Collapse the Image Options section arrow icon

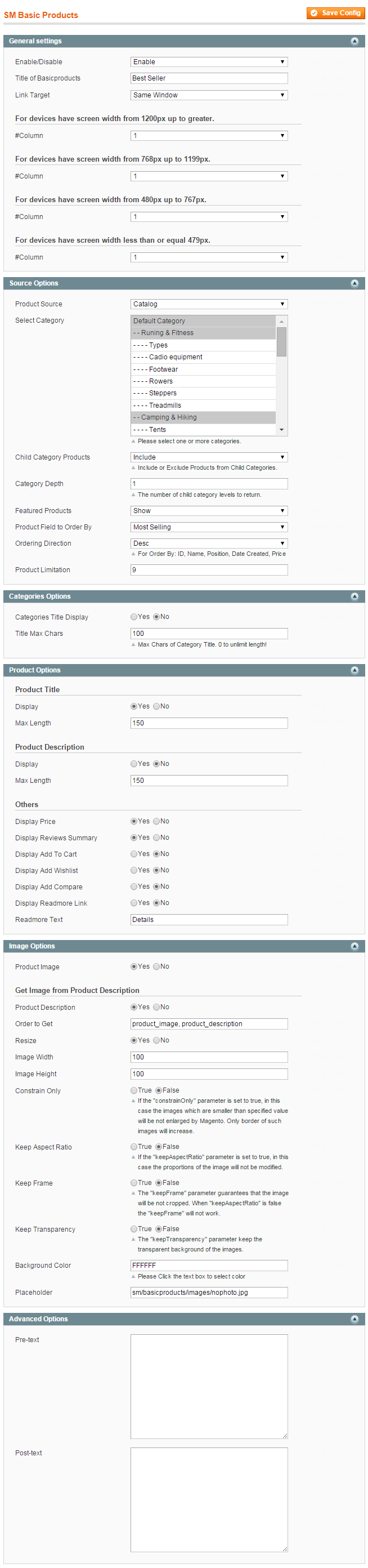coord(354,947)
